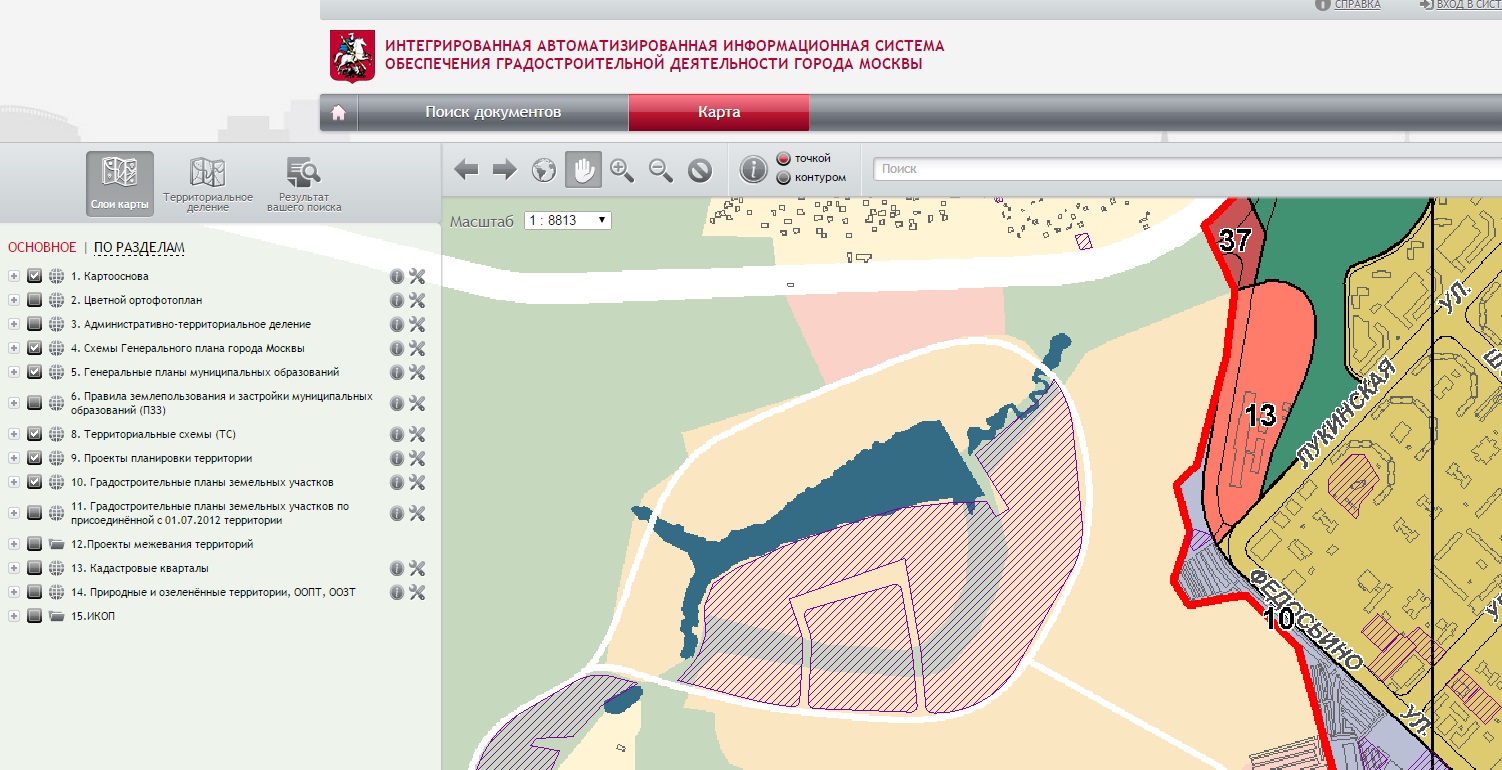Activate the zoom out magnifier tool
The image size is (1502, 770).
click(x=661, y=170)
